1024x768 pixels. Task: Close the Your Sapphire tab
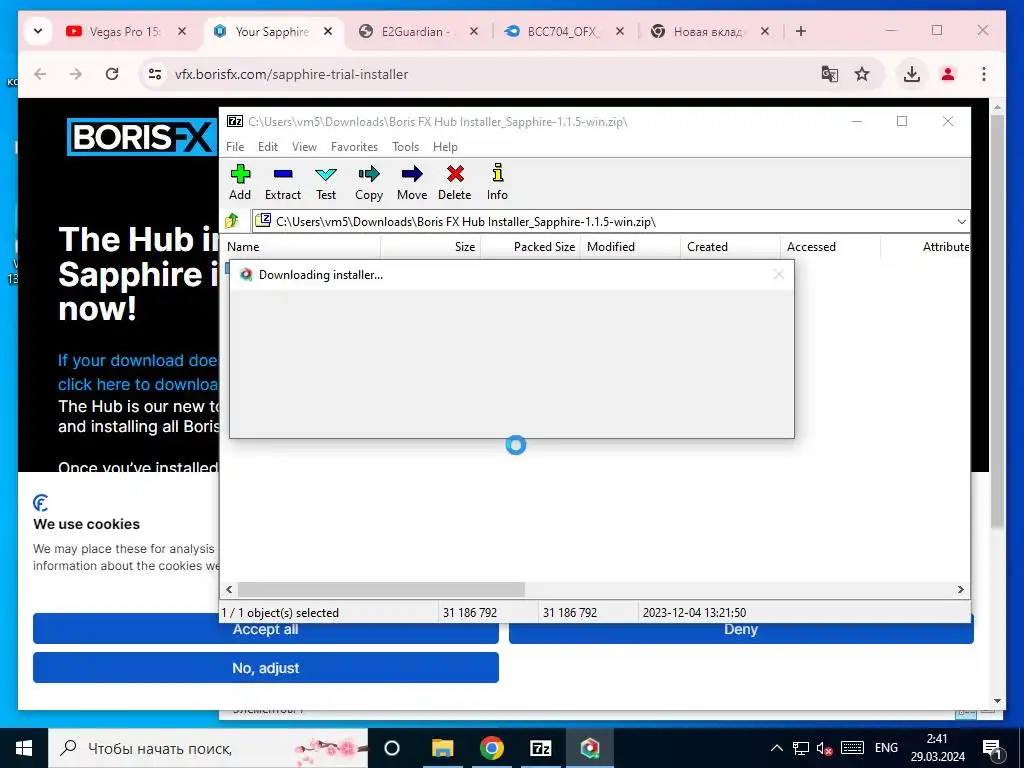click(x=328, y=31)
